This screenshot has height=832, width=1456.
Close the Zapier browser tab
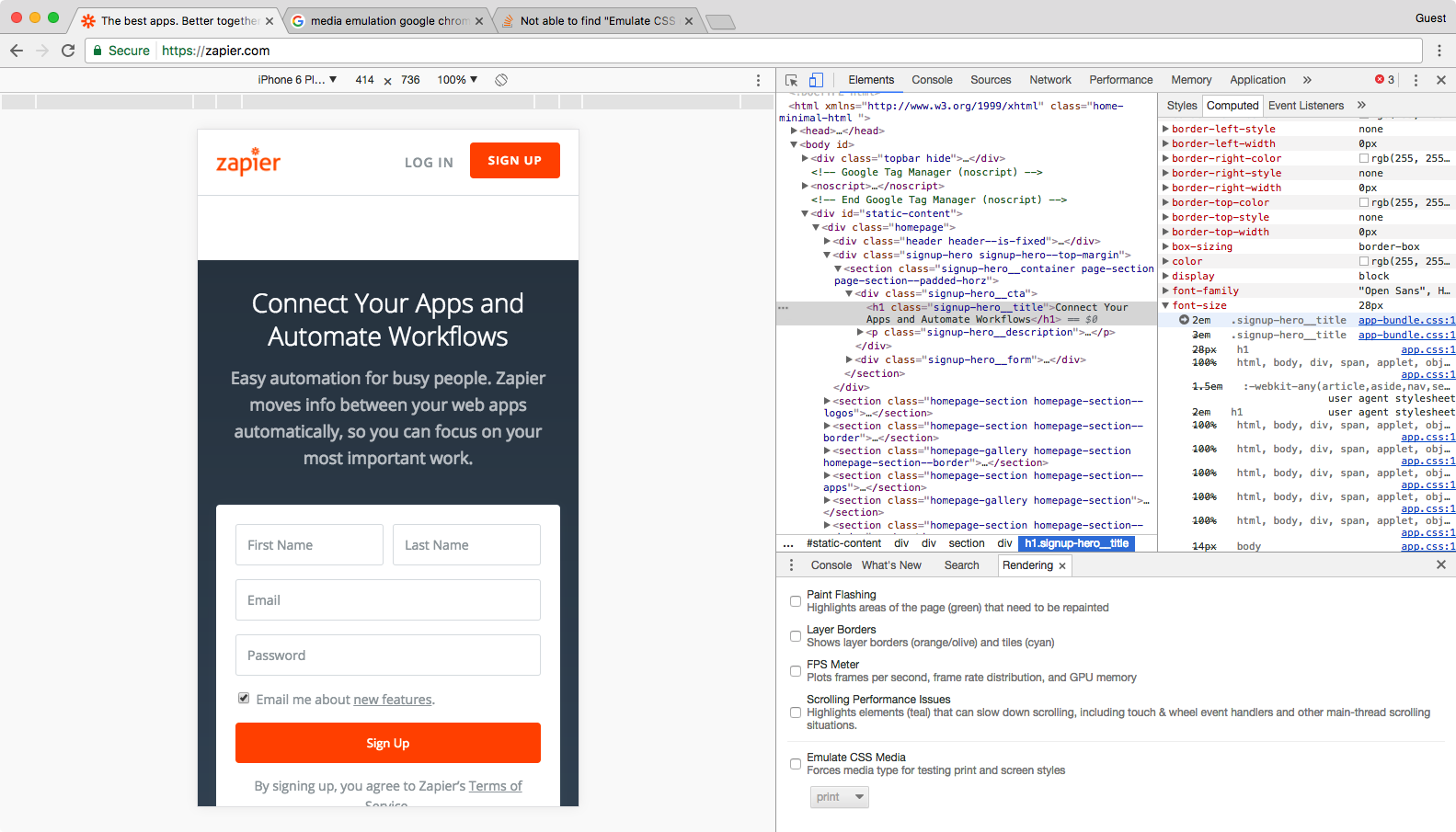(269, 21)
